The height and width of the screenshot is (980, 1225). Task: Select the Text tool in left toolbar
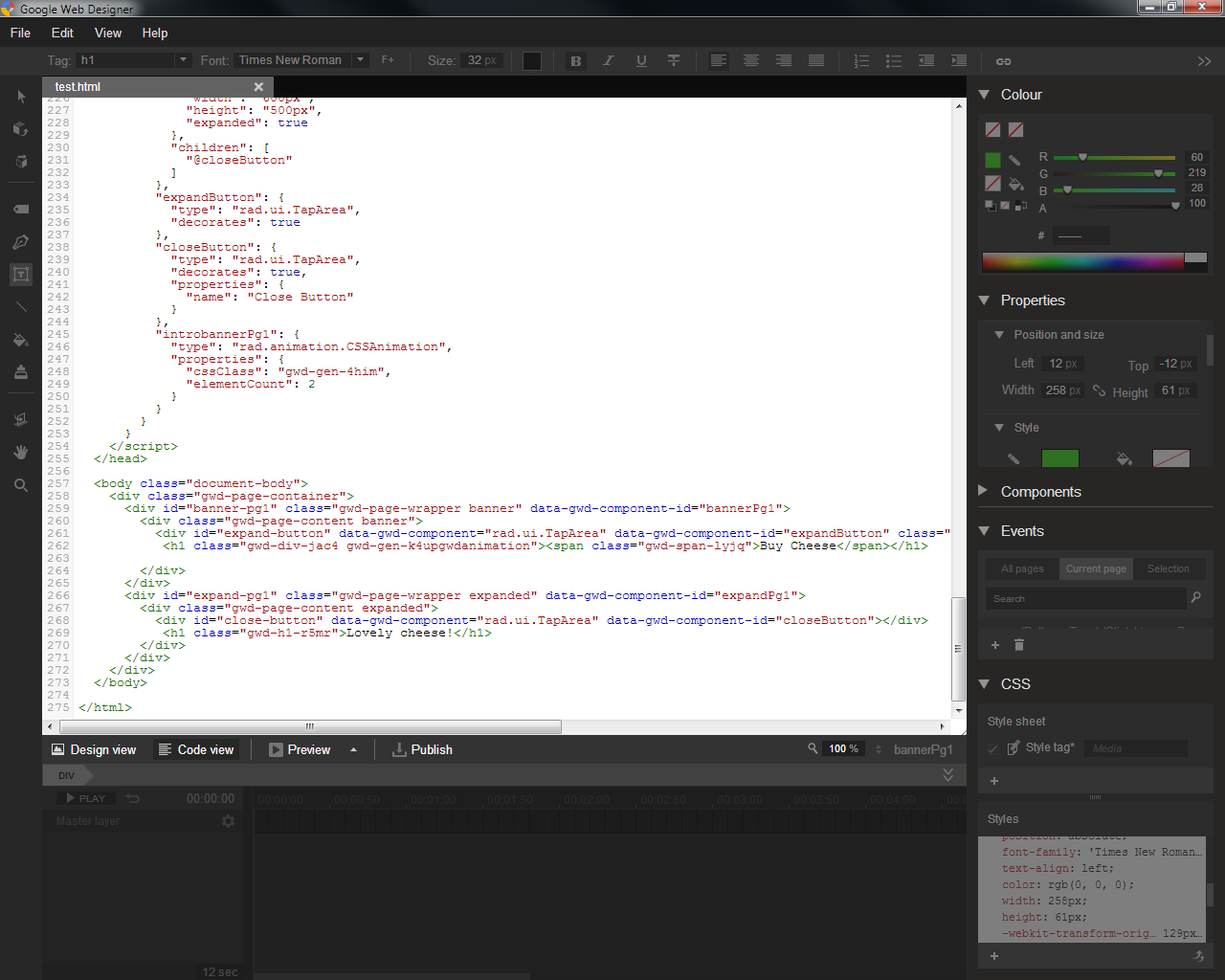(x=20, y=275)
